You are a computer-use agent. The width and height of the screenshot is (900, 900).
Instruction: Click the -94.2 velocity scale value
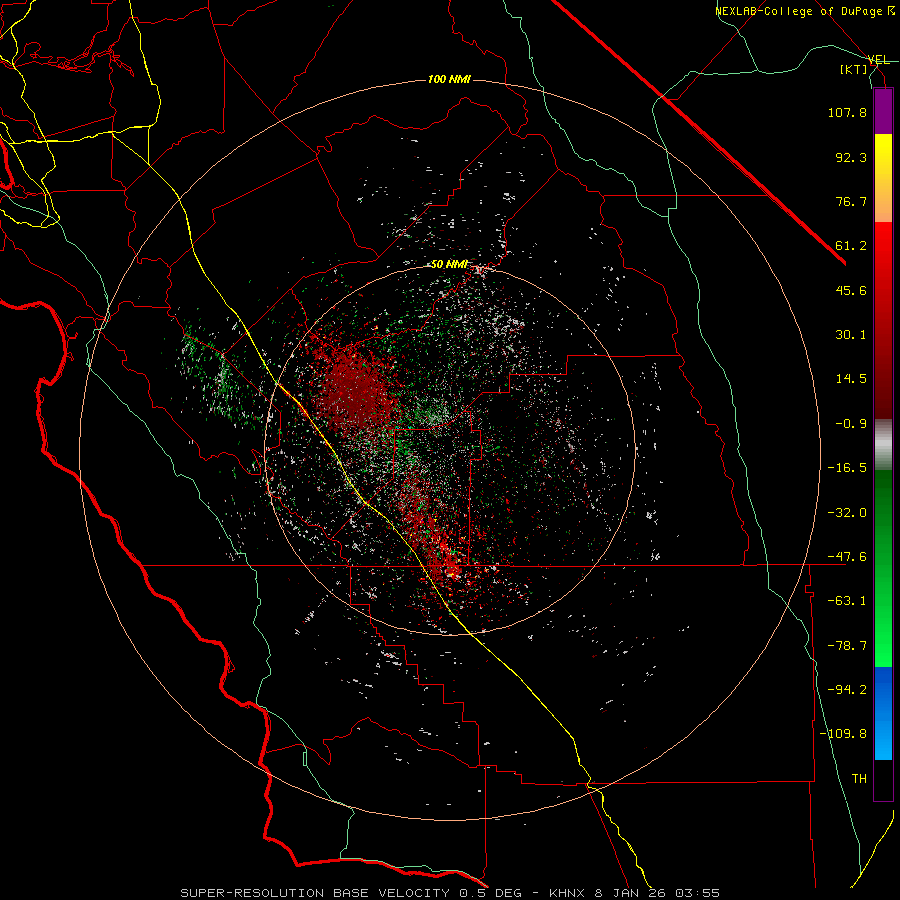tap(847, 690)
